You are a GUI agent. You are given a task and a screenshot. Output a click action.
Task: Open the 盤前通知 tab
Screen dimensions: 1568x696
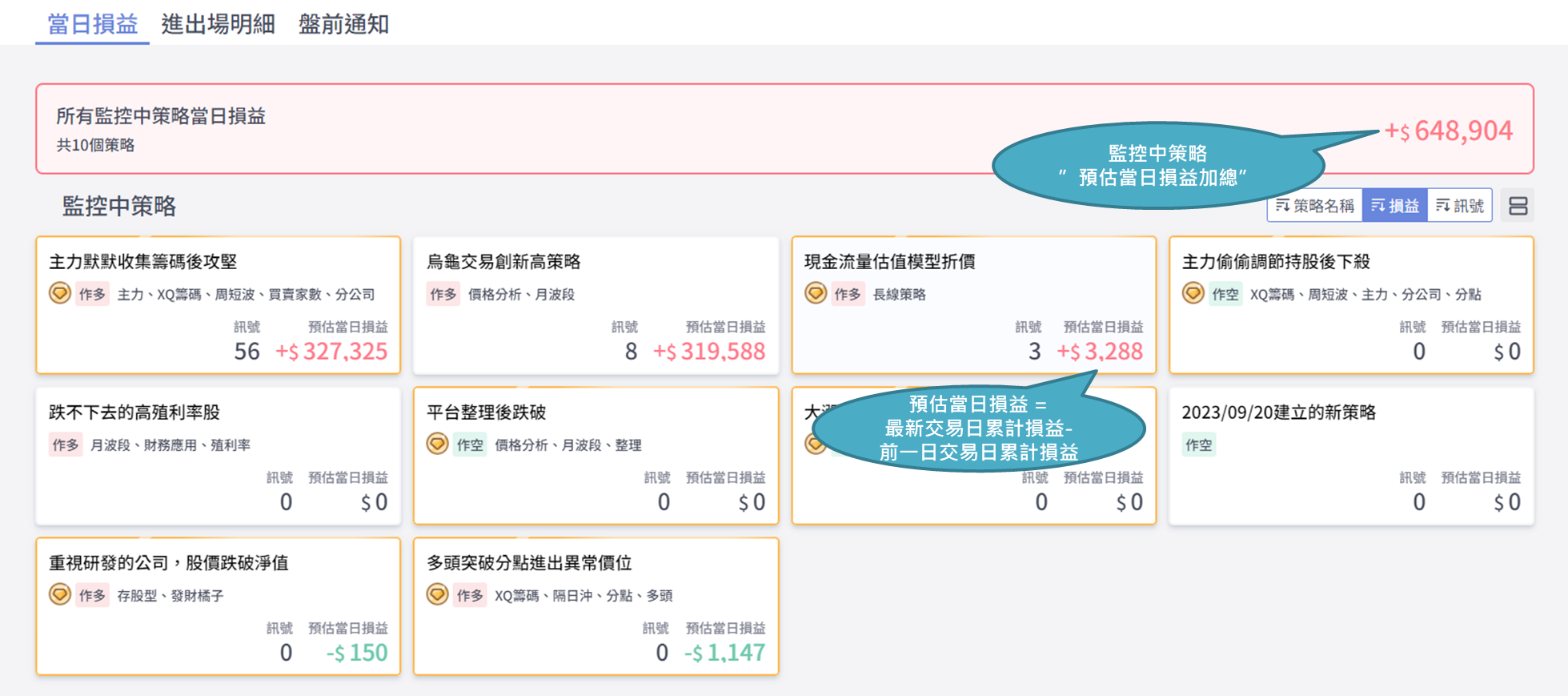click(x=343, y=24)
